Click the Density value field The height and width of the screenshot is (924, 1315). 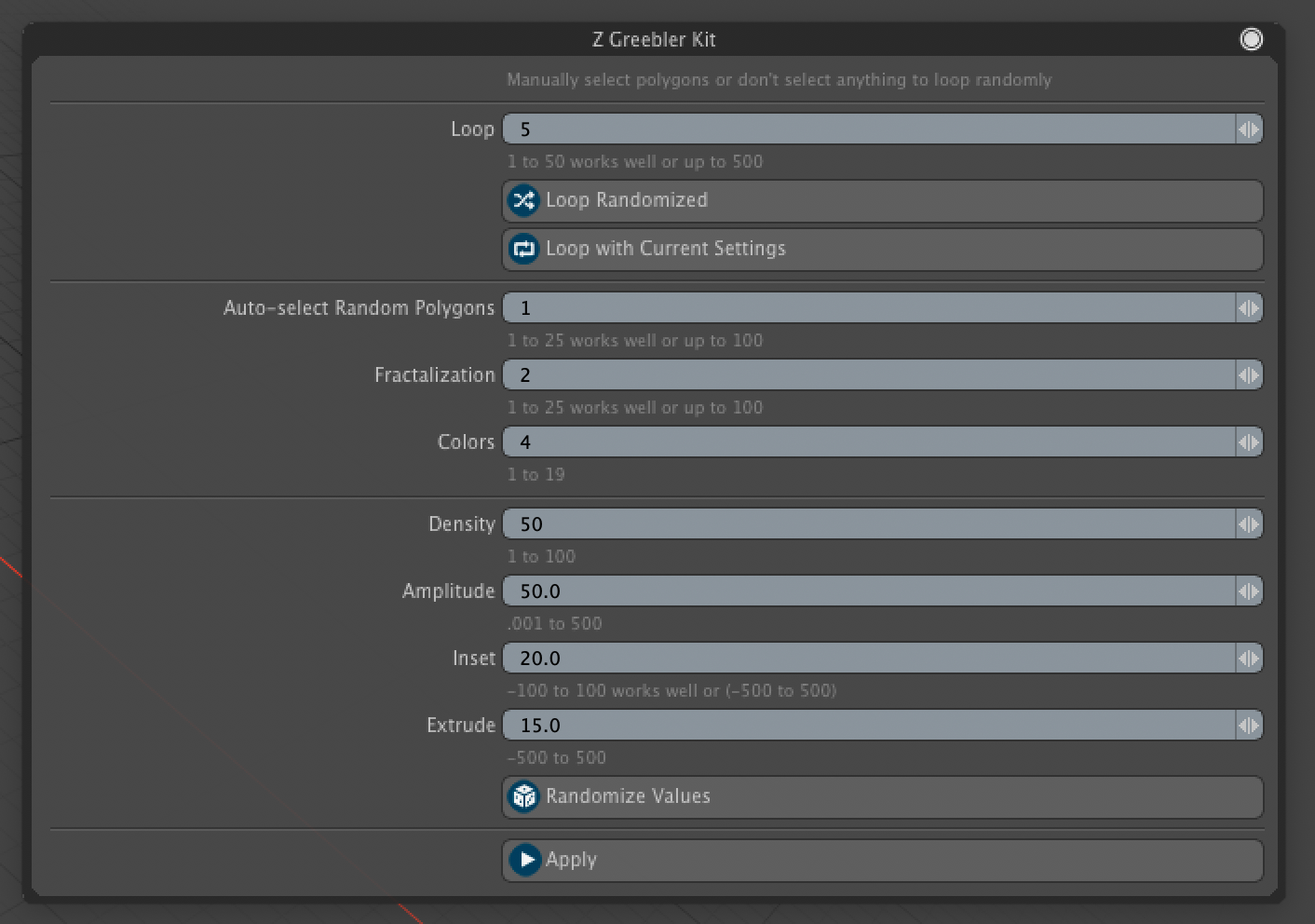click(x=869, y=524)
